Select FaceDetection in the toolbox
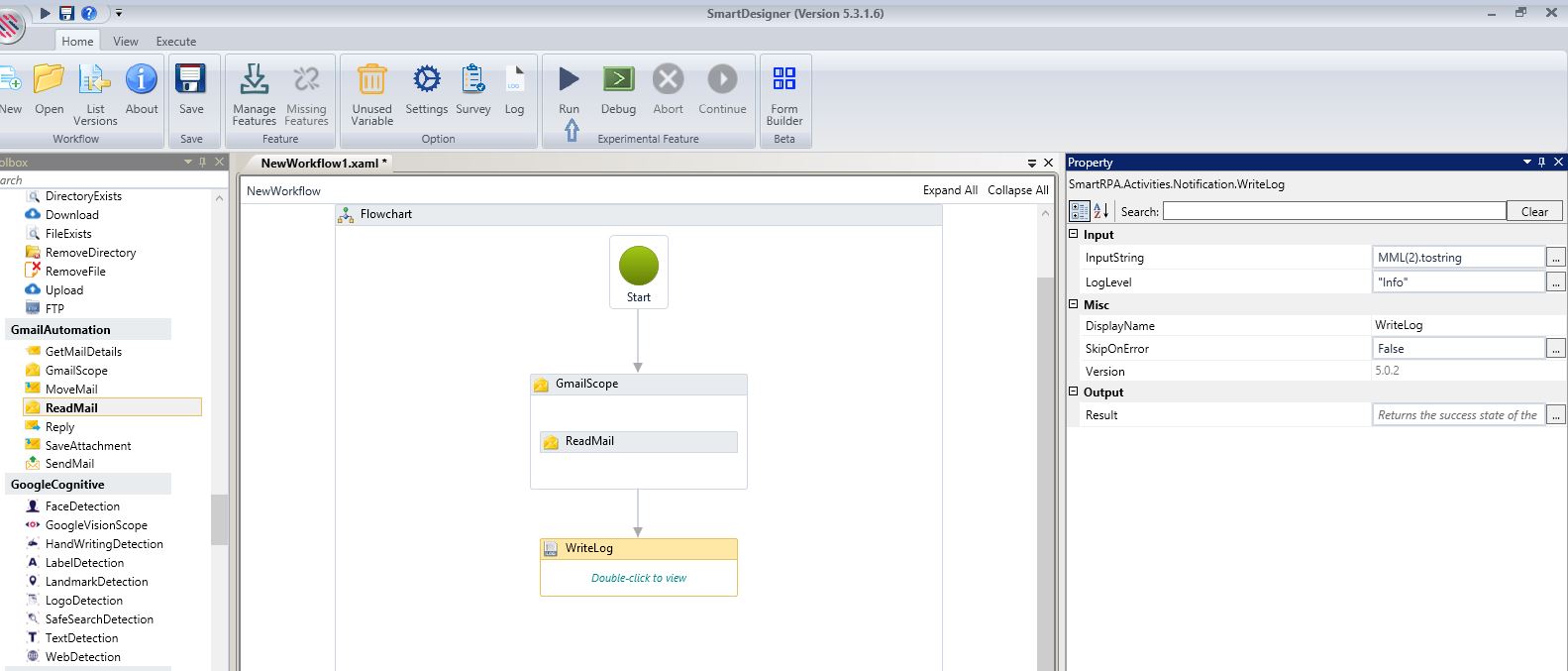The width and height of the screenshot is (1568, 671). point(82,506)
